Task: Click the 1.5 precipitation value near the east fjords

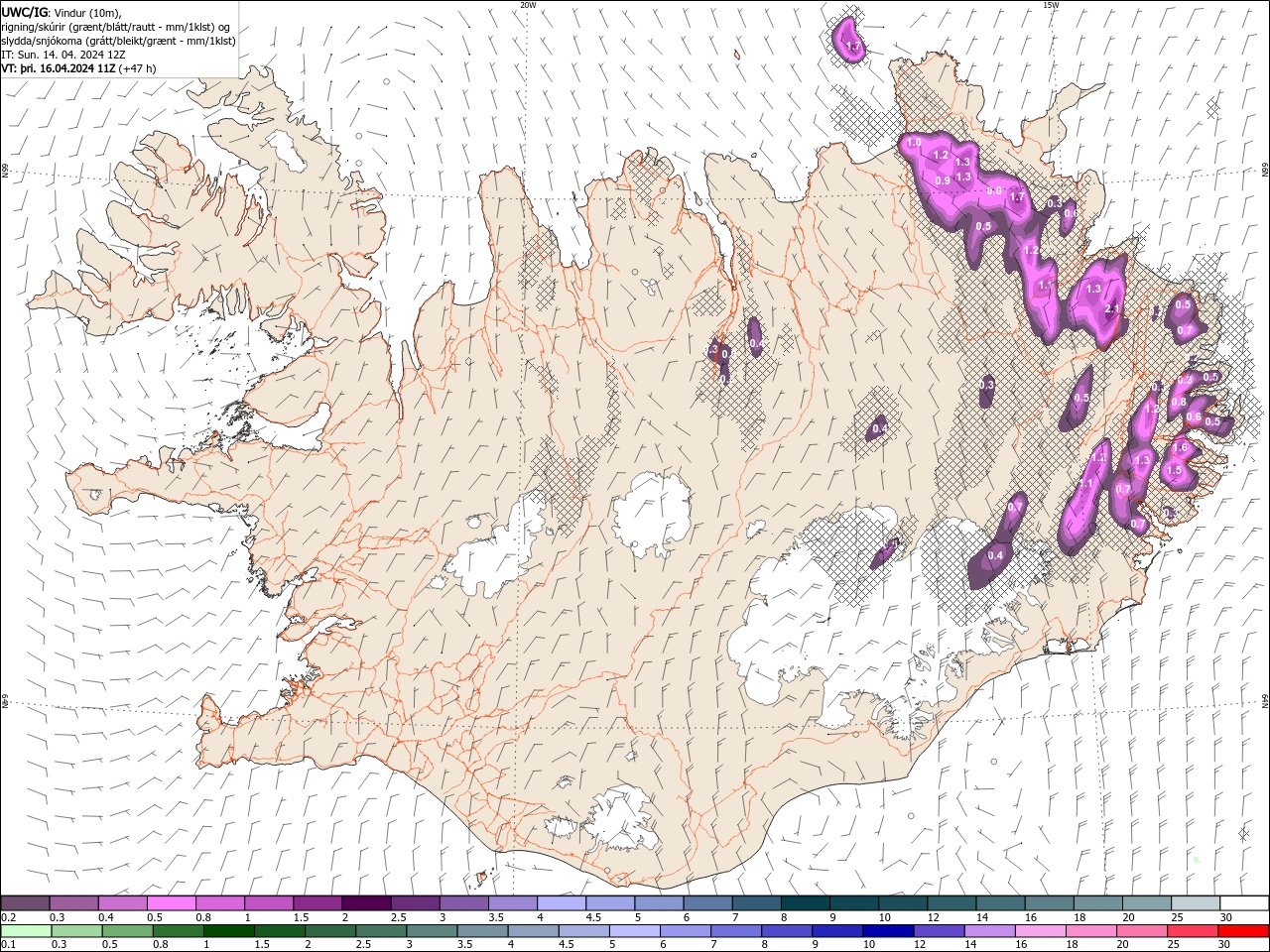Action: (1174, 470)
